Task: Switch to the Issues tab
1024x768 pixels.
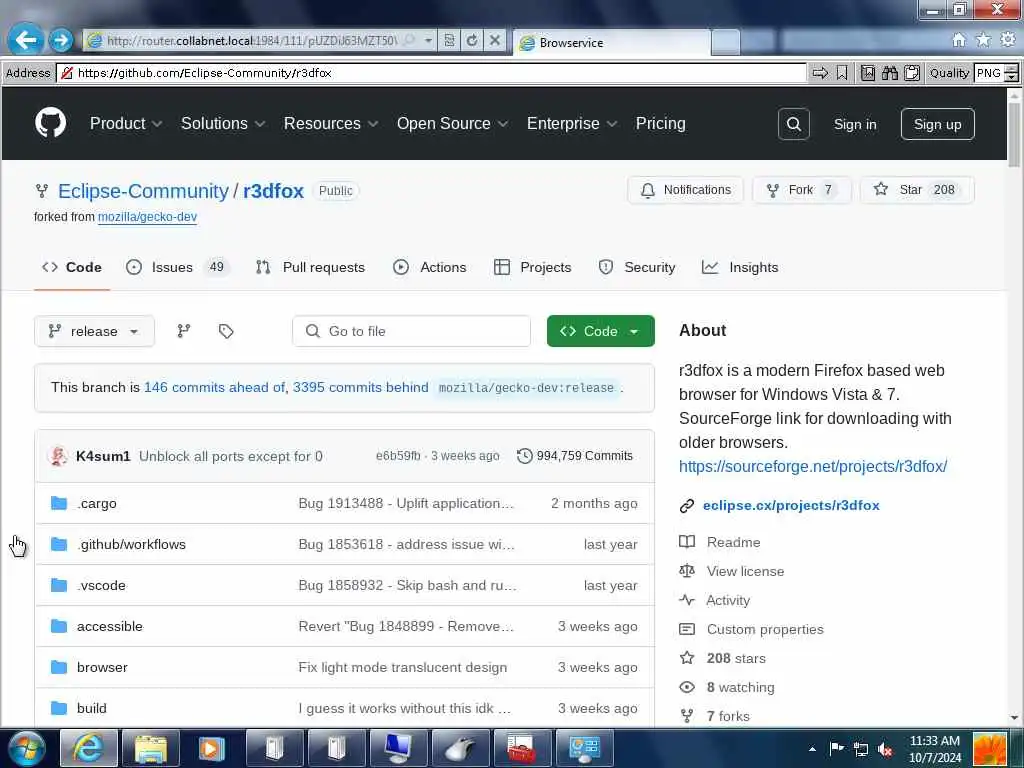Action: [177, 267]
